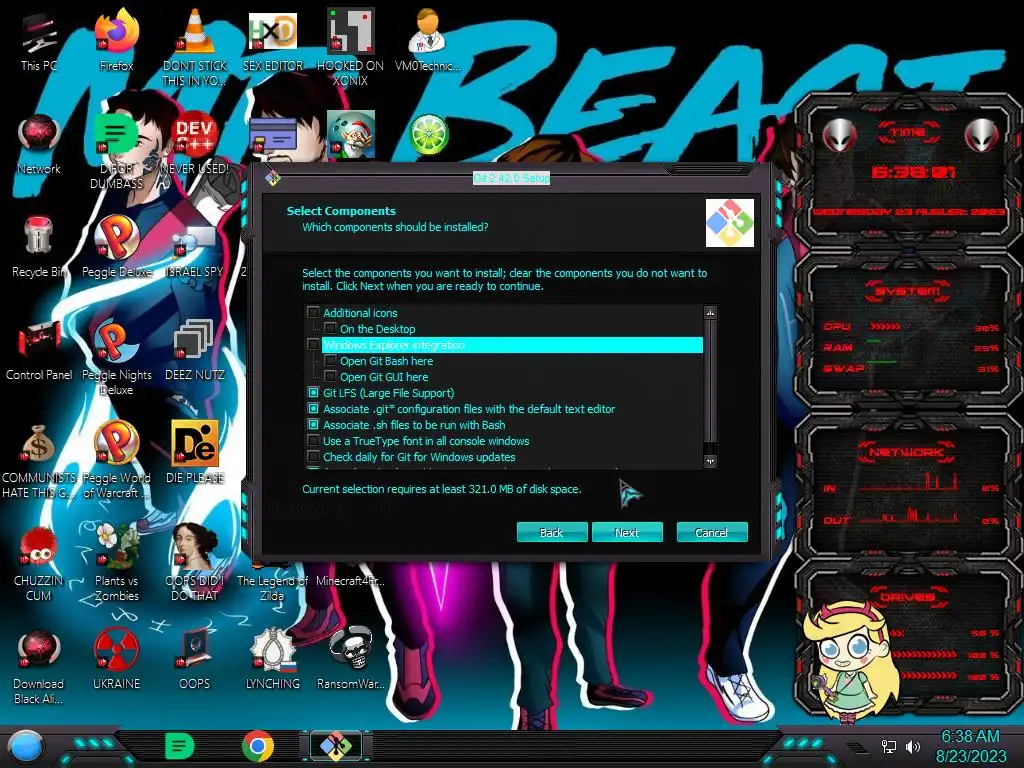Open Google Chrome from the taskbar

(258, 746)
